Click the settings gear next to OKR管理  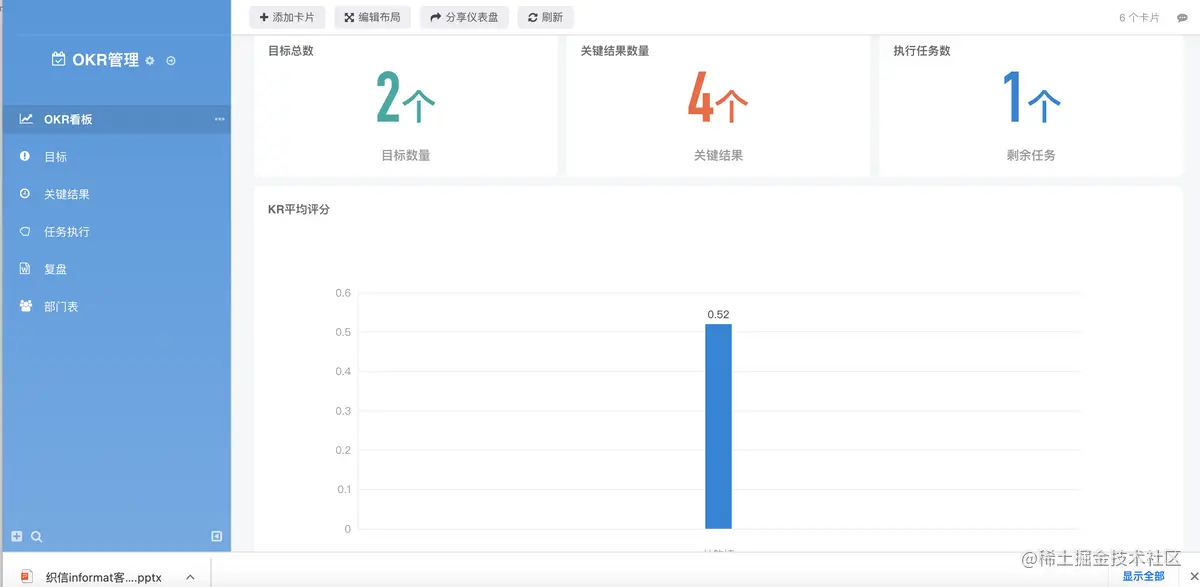(149, 60)
